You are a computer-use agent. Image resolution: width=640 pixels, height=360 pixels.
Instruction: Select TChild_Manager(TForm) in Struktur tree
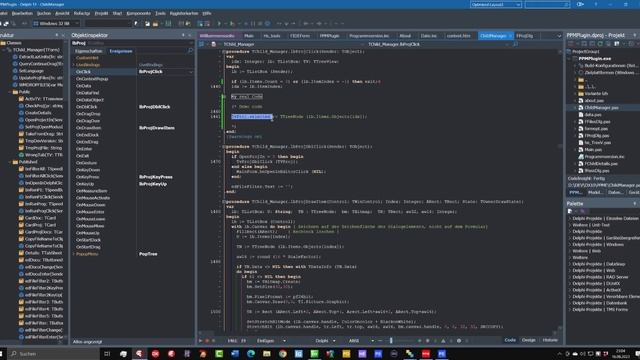[x=36, y=50]
